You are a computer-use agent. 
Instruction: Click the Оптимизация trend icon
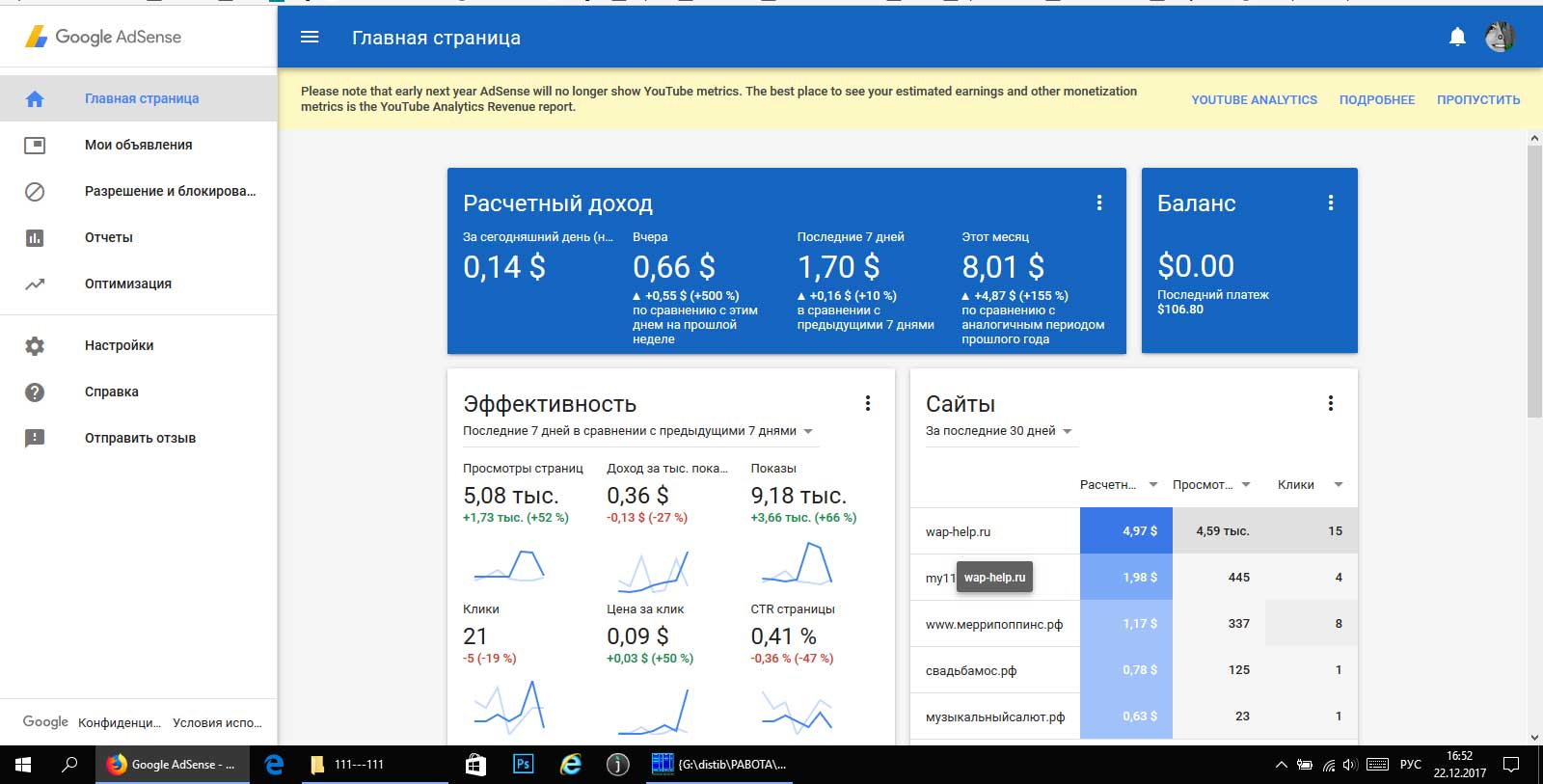(35, 284)
